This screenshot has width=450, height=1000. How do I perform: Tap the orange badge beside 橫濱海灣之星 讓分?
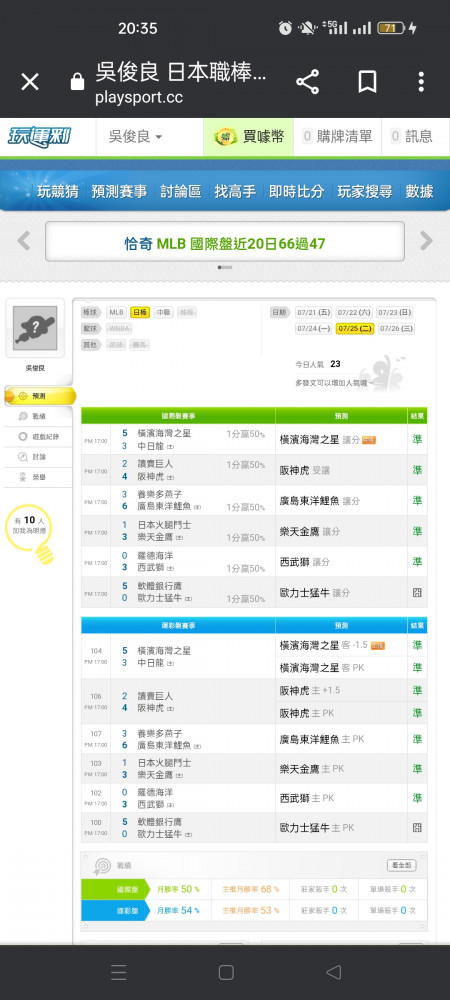click(x=368, y=440)
